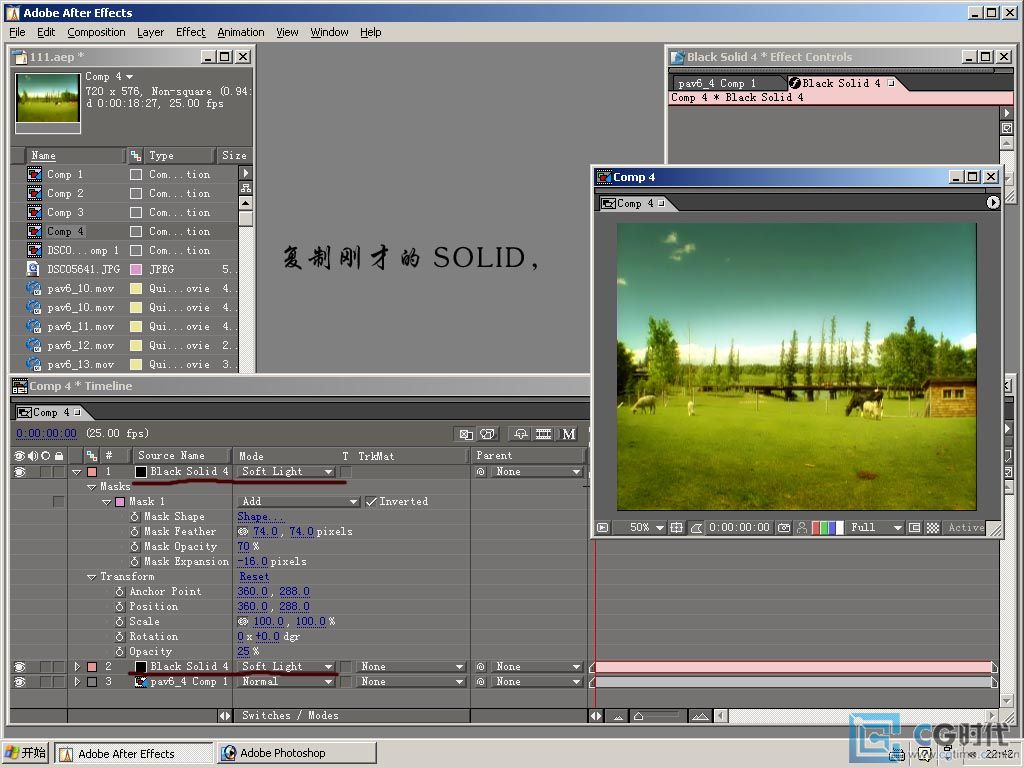Open the Parent dropdown for layer 1
The image size is (1024, 768).
[537, 472]
